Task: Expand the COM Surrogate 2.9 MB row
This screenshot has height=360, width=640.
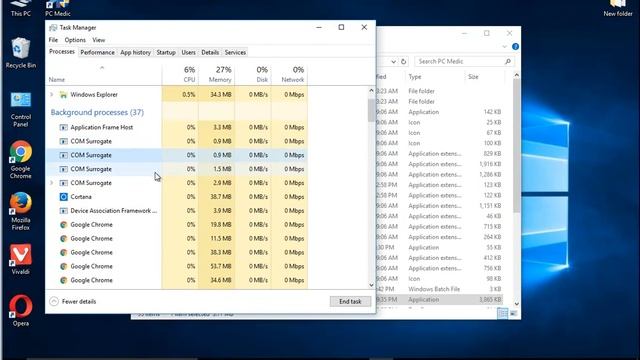Action: pos(51,183)
